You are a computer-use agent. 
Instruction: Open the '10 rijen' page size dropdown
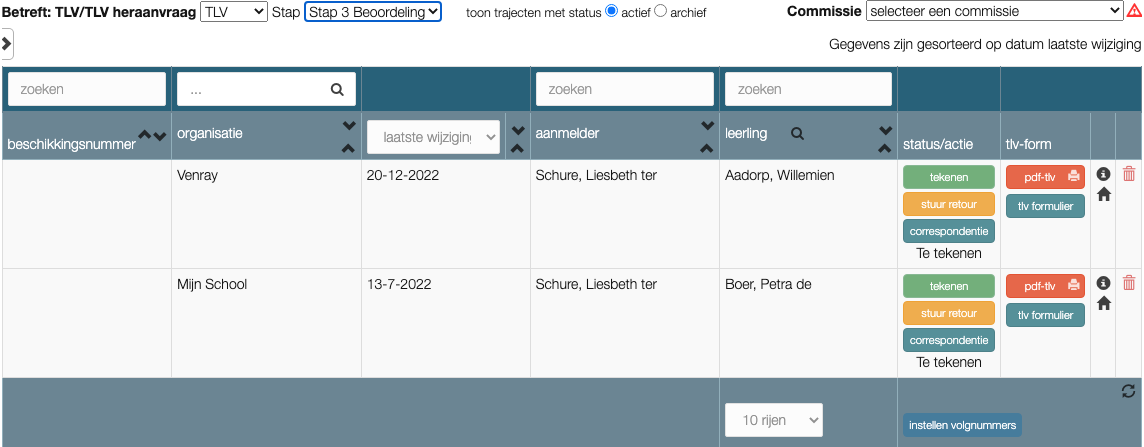point(773,420)
